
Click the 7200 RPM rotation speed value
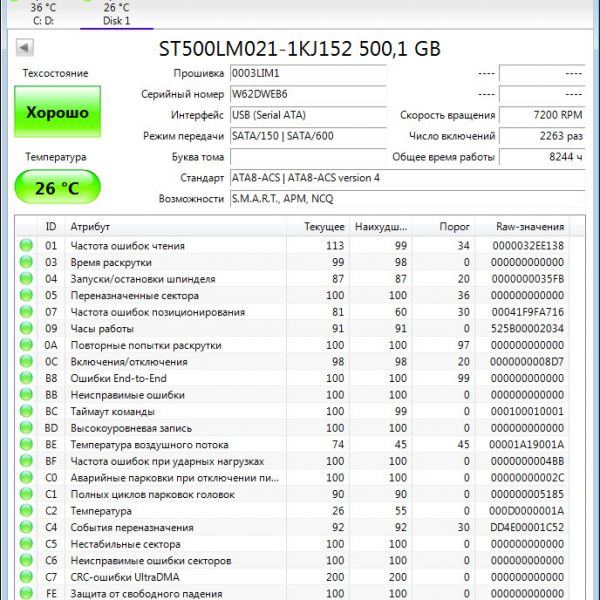pyautogui.click(x=542, y=115)
